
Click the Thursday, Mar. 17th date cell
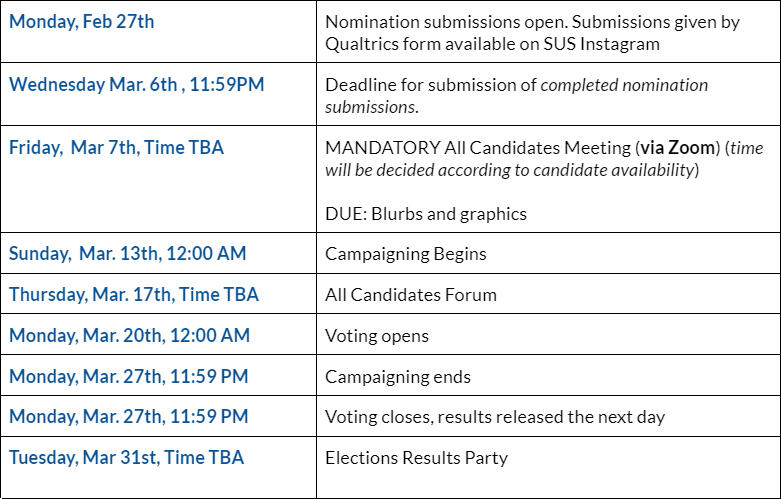pos(134,295)
